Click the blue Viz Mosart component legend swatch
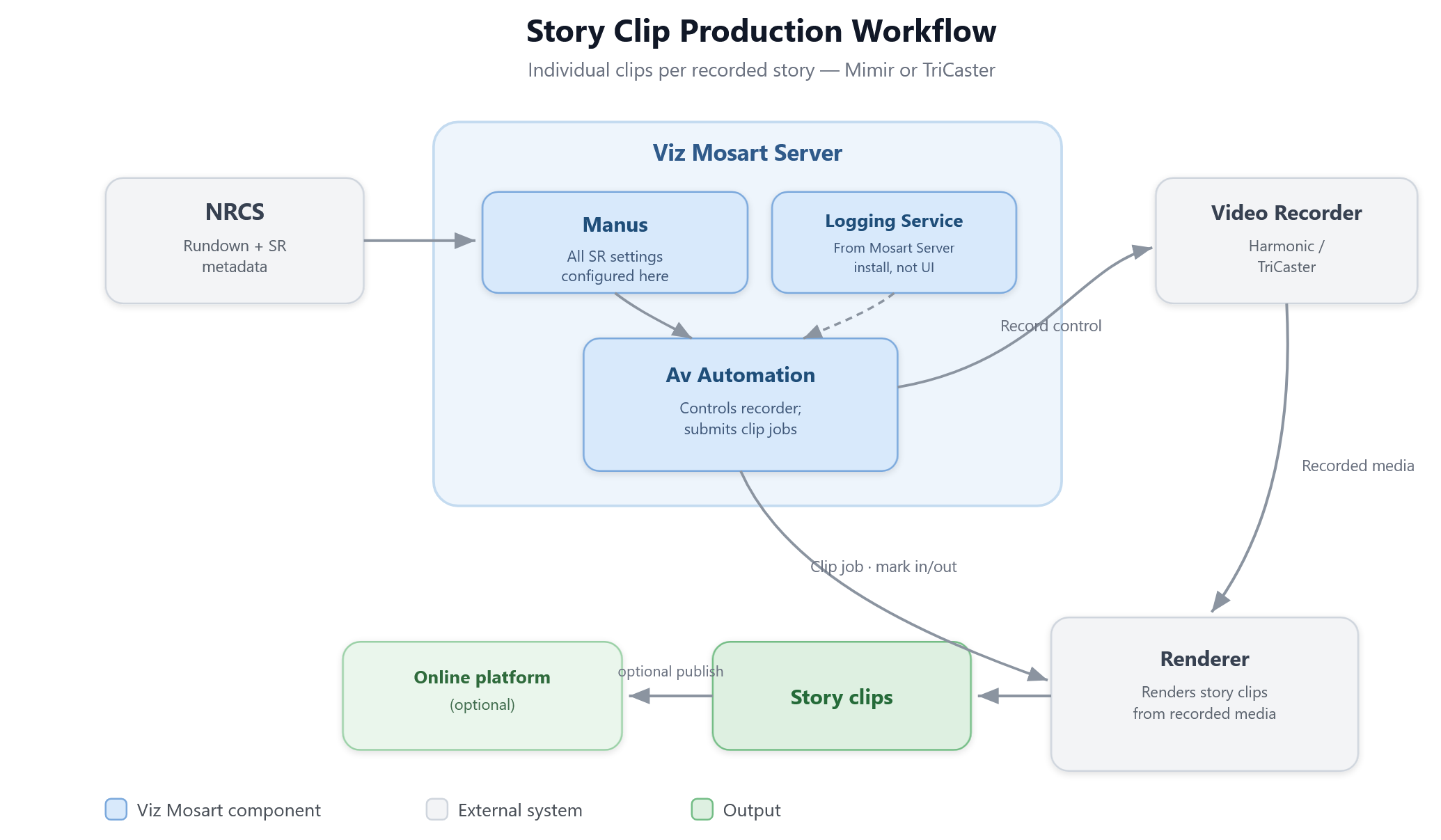Screen dimensions: 1441x840 tap(116, 809)
